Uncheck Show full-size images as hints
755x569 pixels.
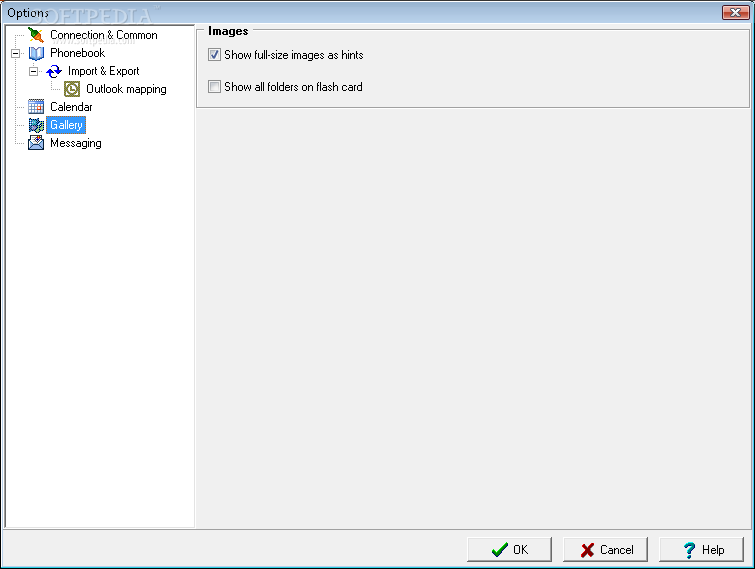(214, 54)
